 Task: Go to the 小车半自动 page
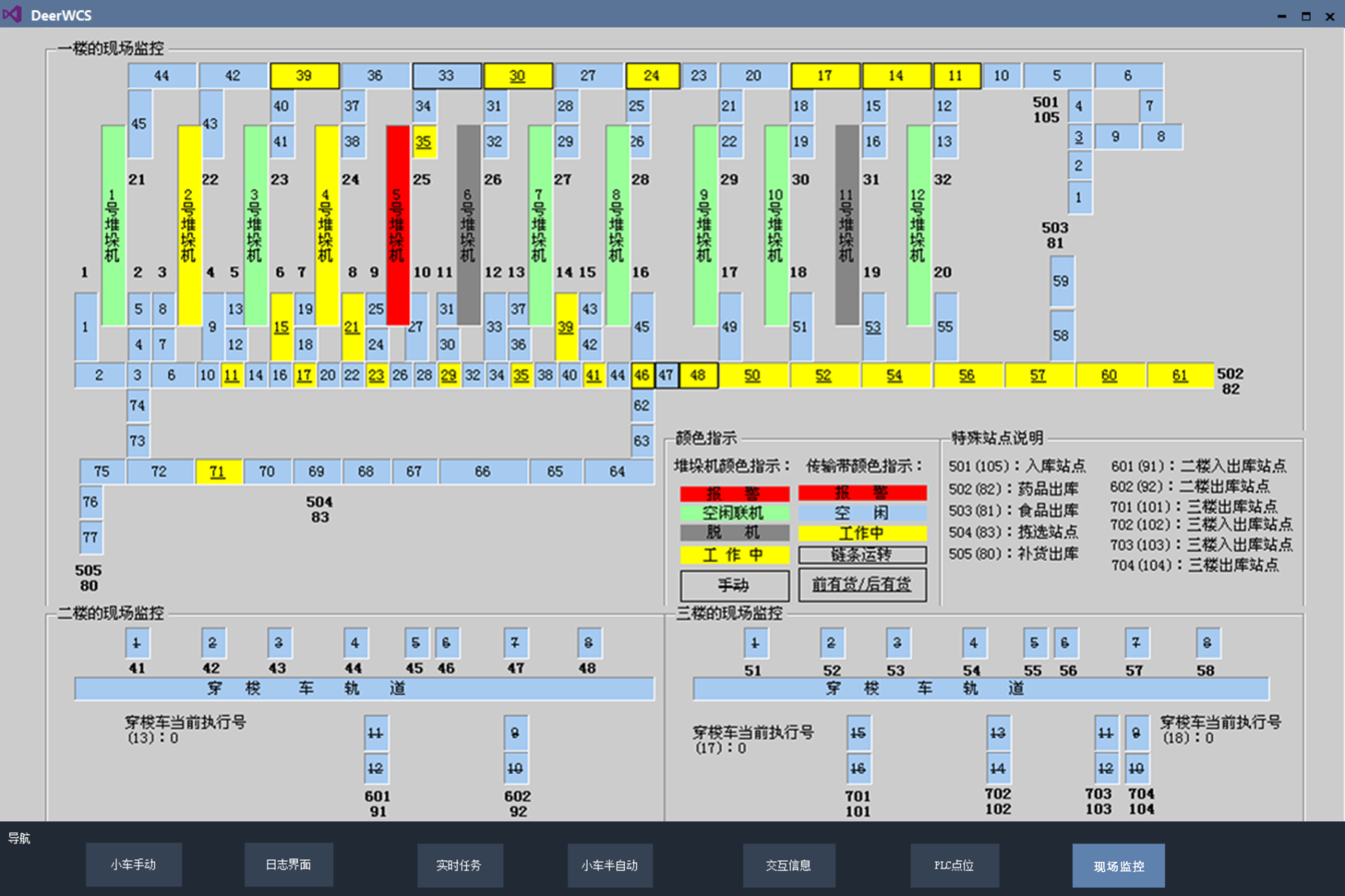click(609, 864)
